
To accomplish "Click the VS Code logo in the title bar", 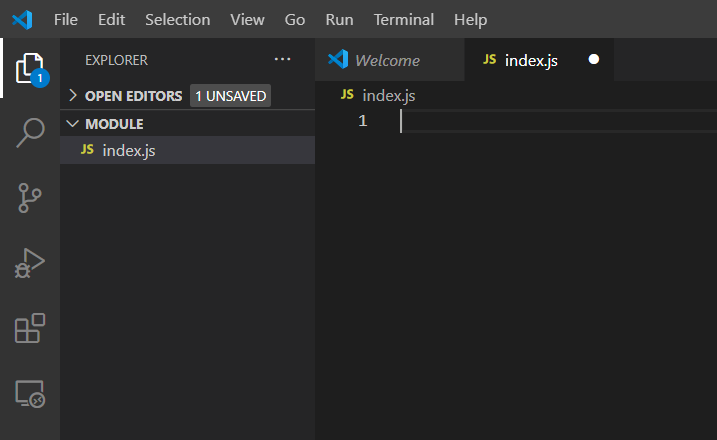I will 23,19.
